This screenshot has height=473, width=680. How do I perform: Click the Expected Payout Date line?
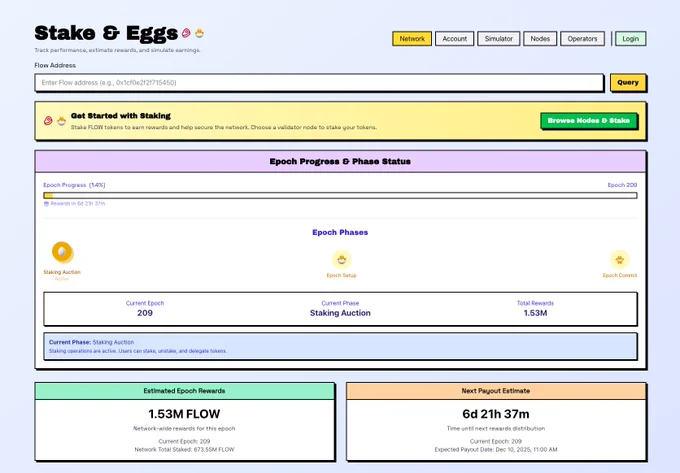(496, 450)
